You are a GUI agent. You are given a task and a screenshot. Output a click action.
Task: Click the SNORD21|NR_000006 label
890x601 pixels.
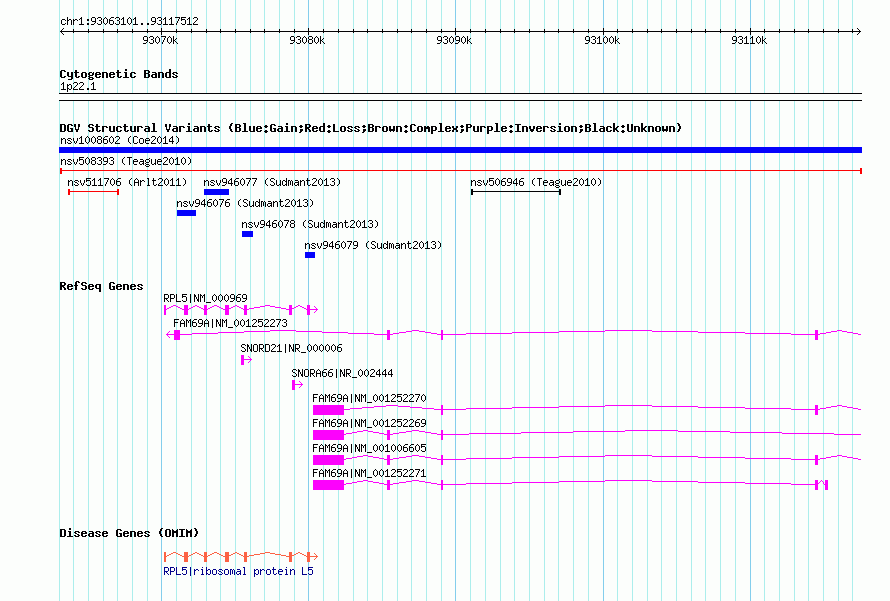291,348
